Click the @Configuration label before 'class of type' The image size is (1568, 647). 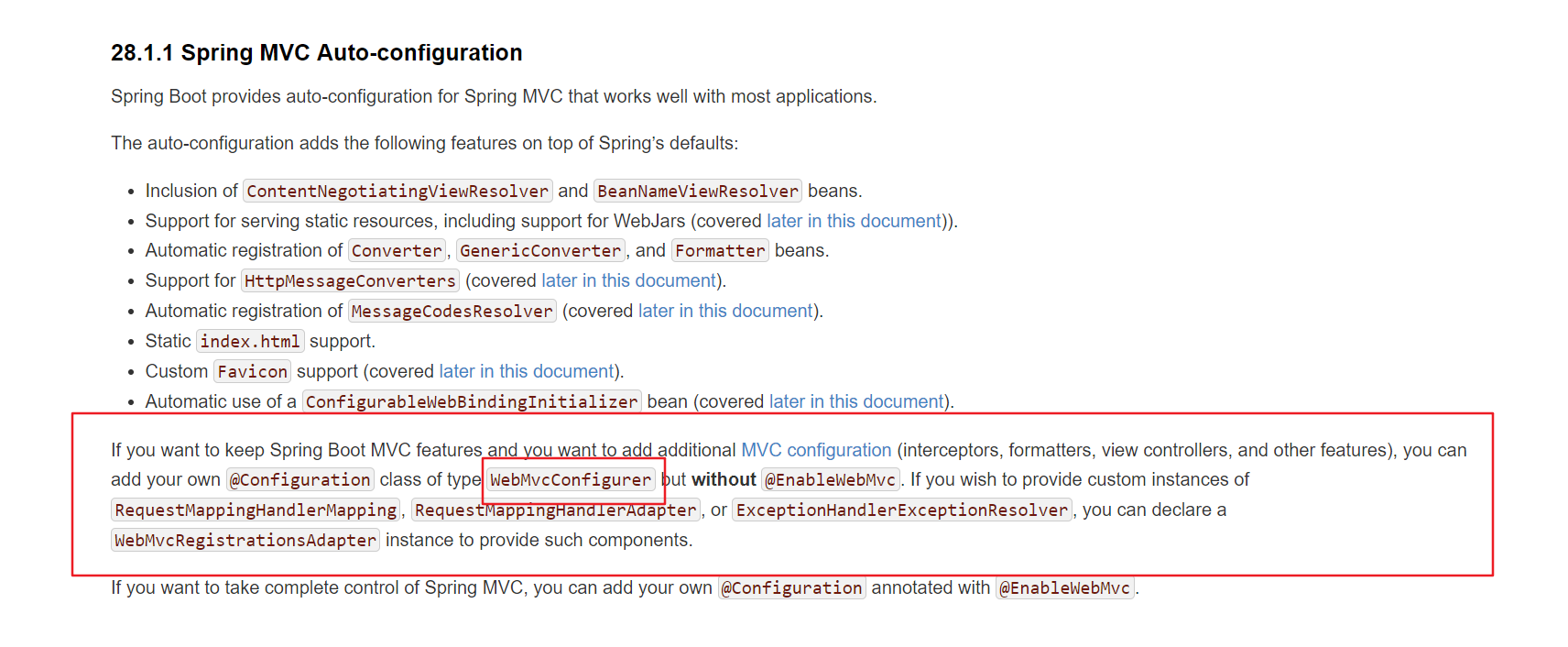coord(300,479)
